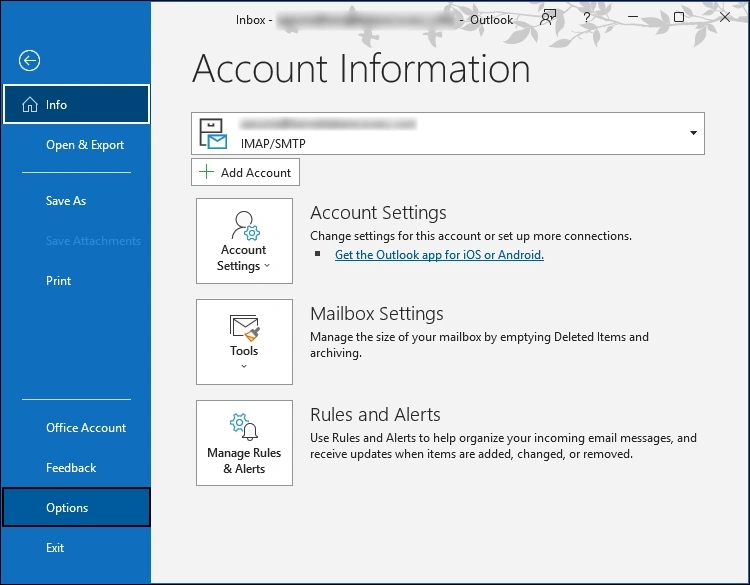Choose Save As in the sidebar
This screenshot has width=750, height=585.
click(x=77, y=200)
